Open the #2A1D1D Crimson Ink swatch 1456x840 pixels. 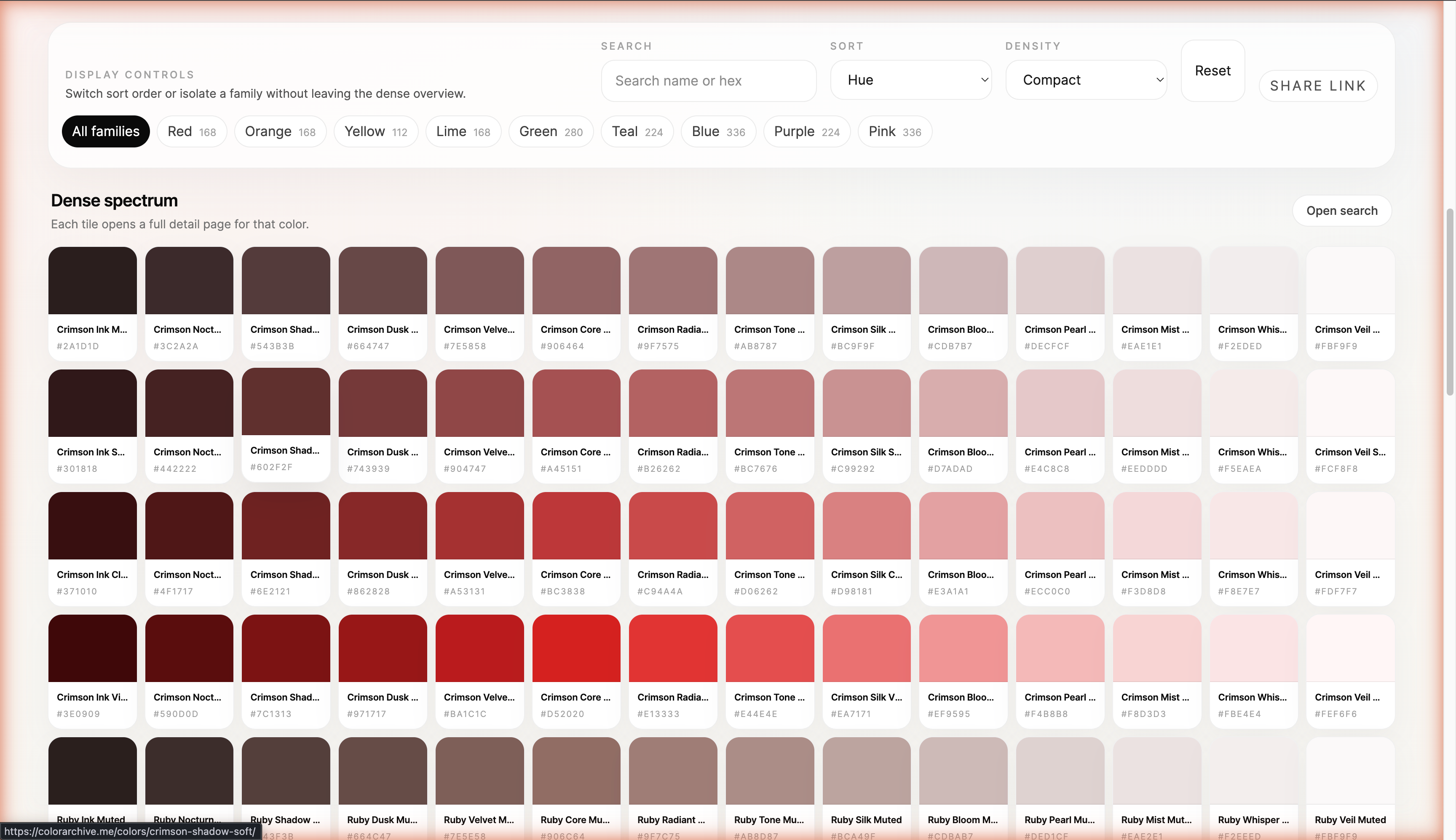[92, 303]
